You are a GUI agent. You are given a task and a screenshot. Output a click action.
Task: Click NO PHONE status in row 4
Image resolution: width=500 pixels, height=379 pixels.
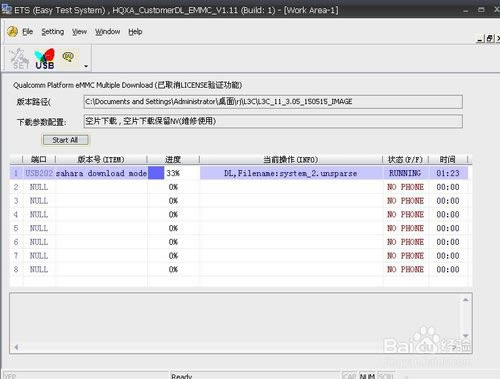[405, 214]
